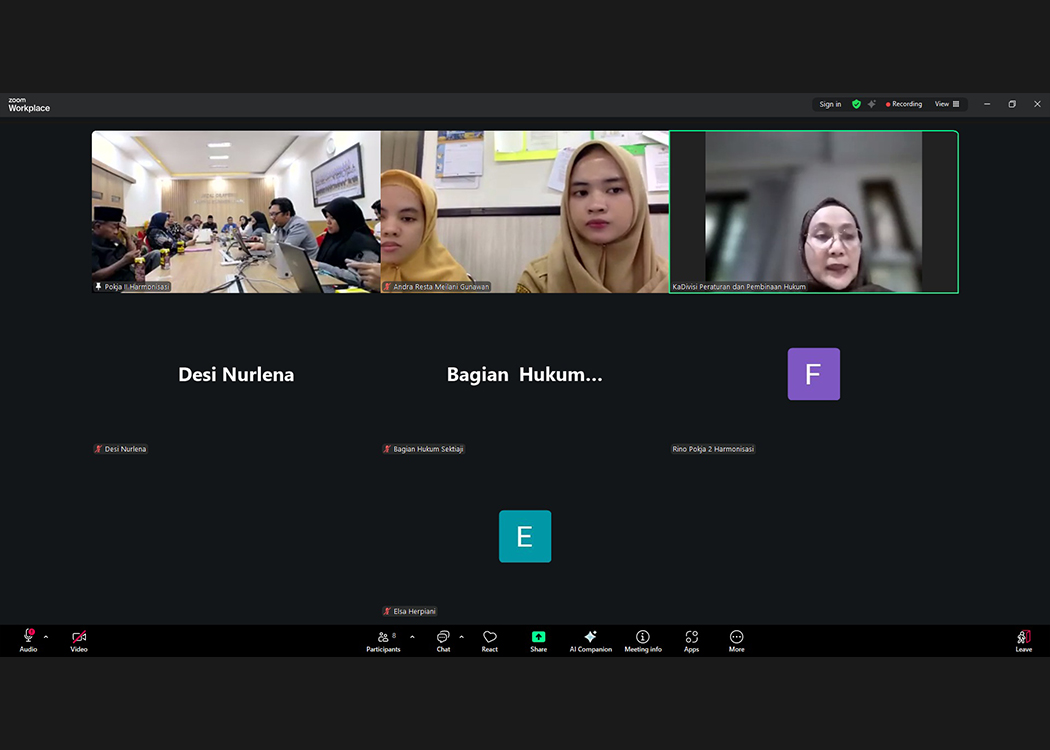This screenshot has width=1050, height=750.
Task: Open the Apps menu
Action: (691, 641)
